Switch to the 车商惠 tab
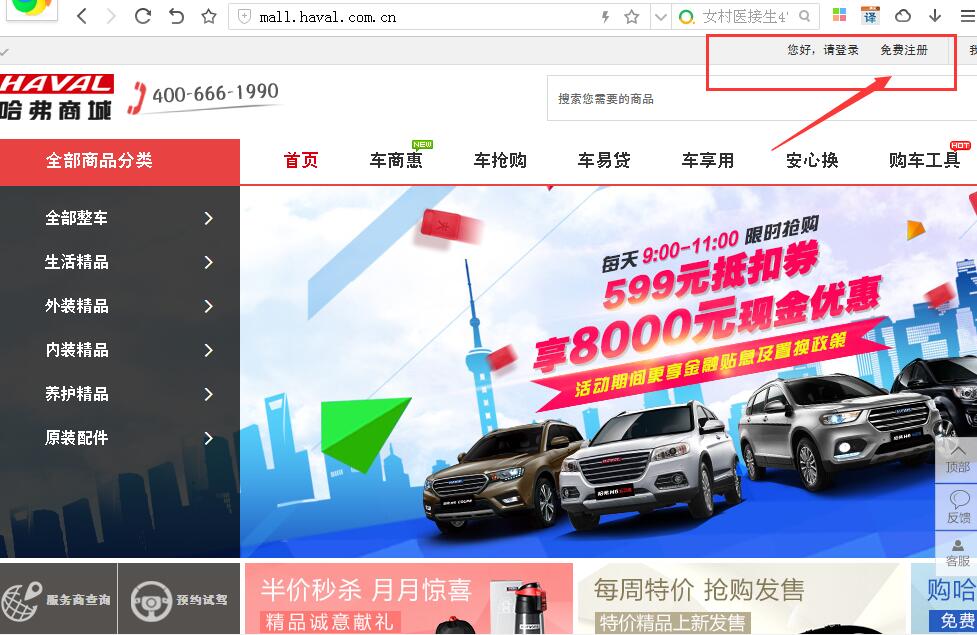 [396, 161]
